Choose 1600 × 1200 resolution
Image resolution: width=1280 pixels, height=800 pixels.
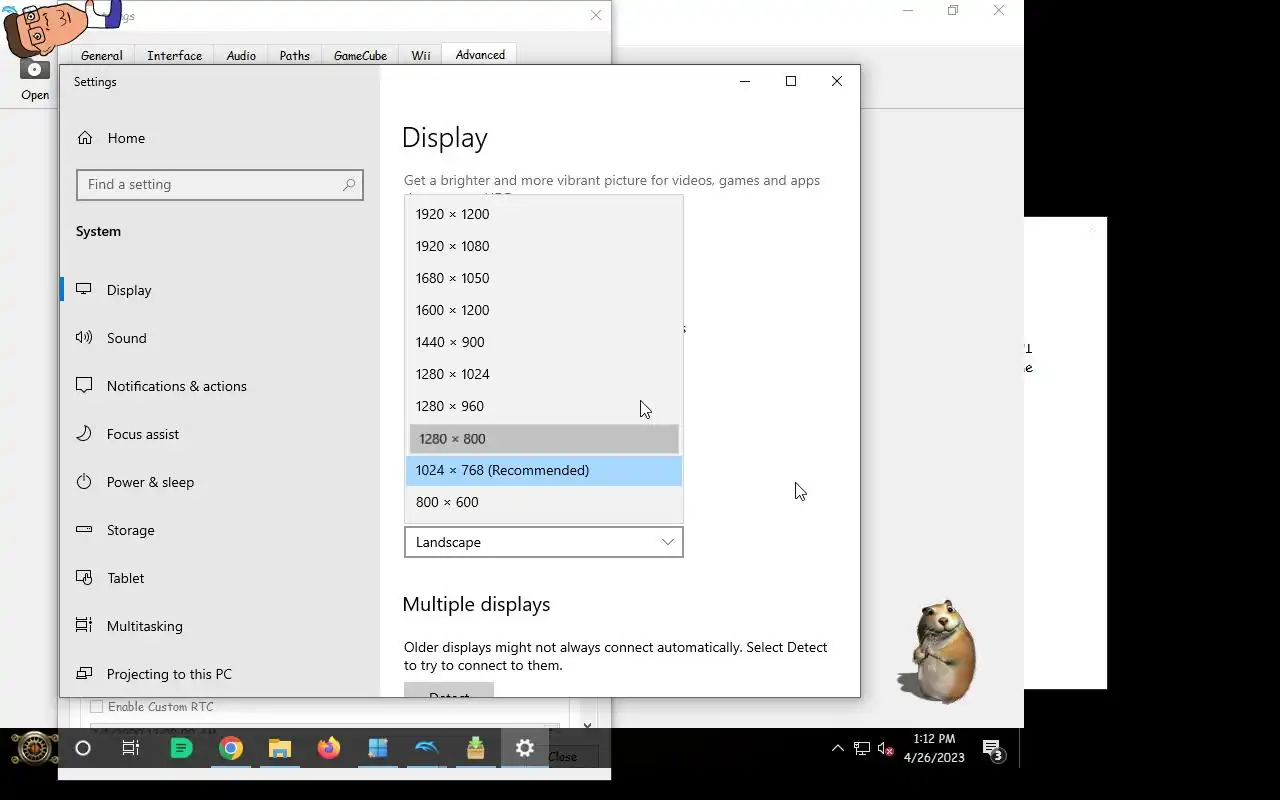pyautogui.click(x=543, y=310)
